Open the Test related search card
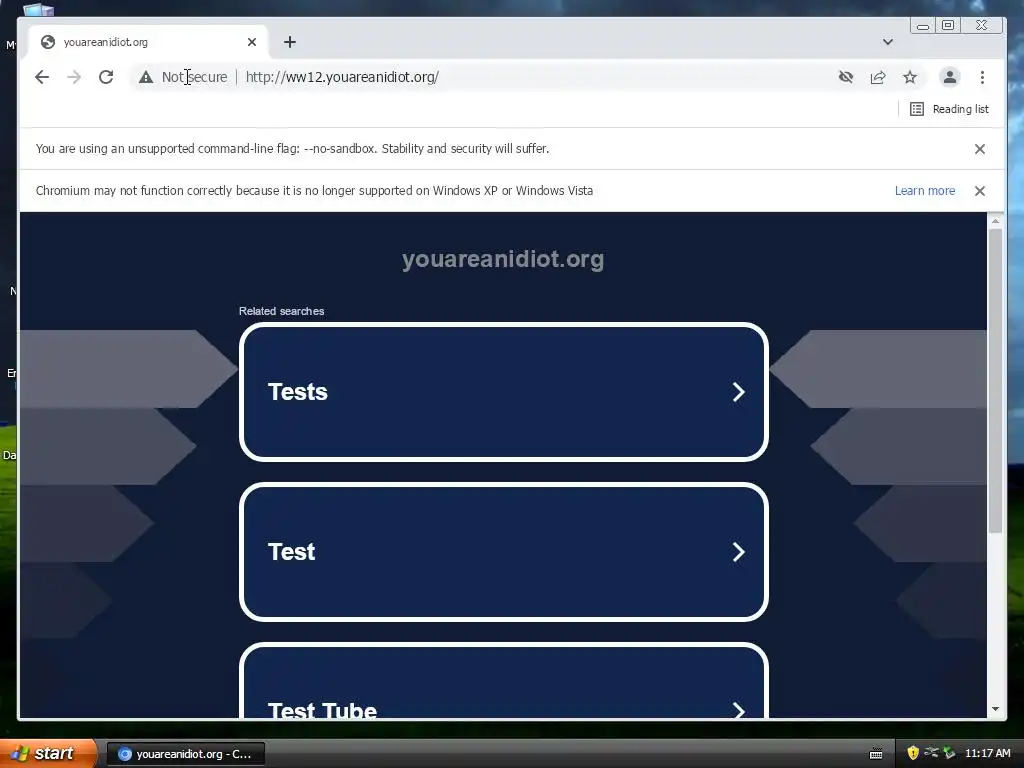1024x768 pixels. (x=504, y=552)
